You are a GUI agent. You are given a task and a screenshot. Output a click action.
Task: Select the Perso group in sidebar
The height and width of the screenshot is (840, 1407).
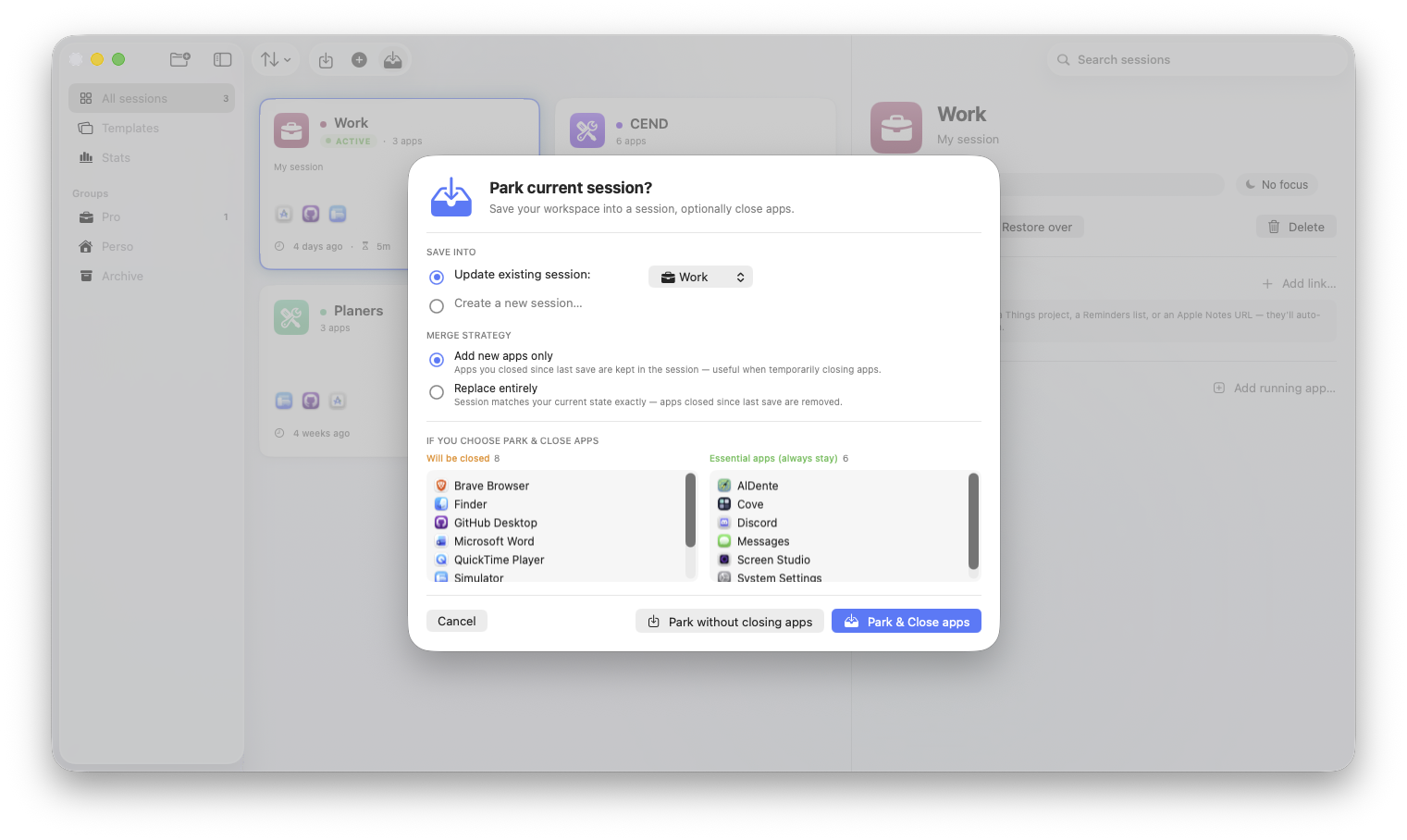152,246
